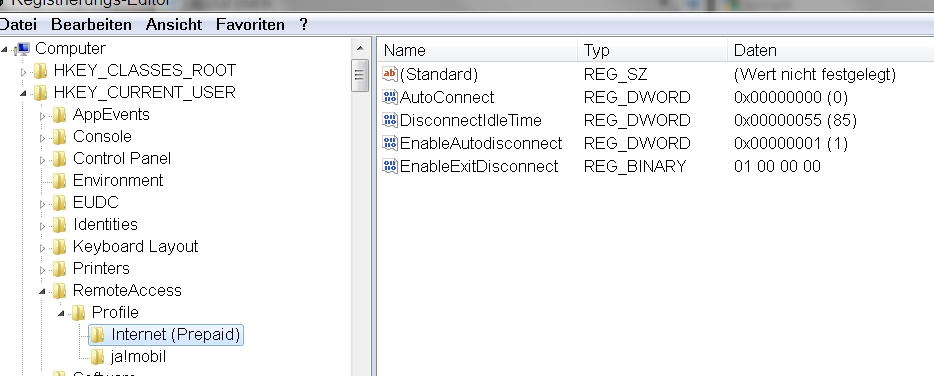Expand the Identities key
Viewport: 934px width, 376px height.
click(42, 226)
